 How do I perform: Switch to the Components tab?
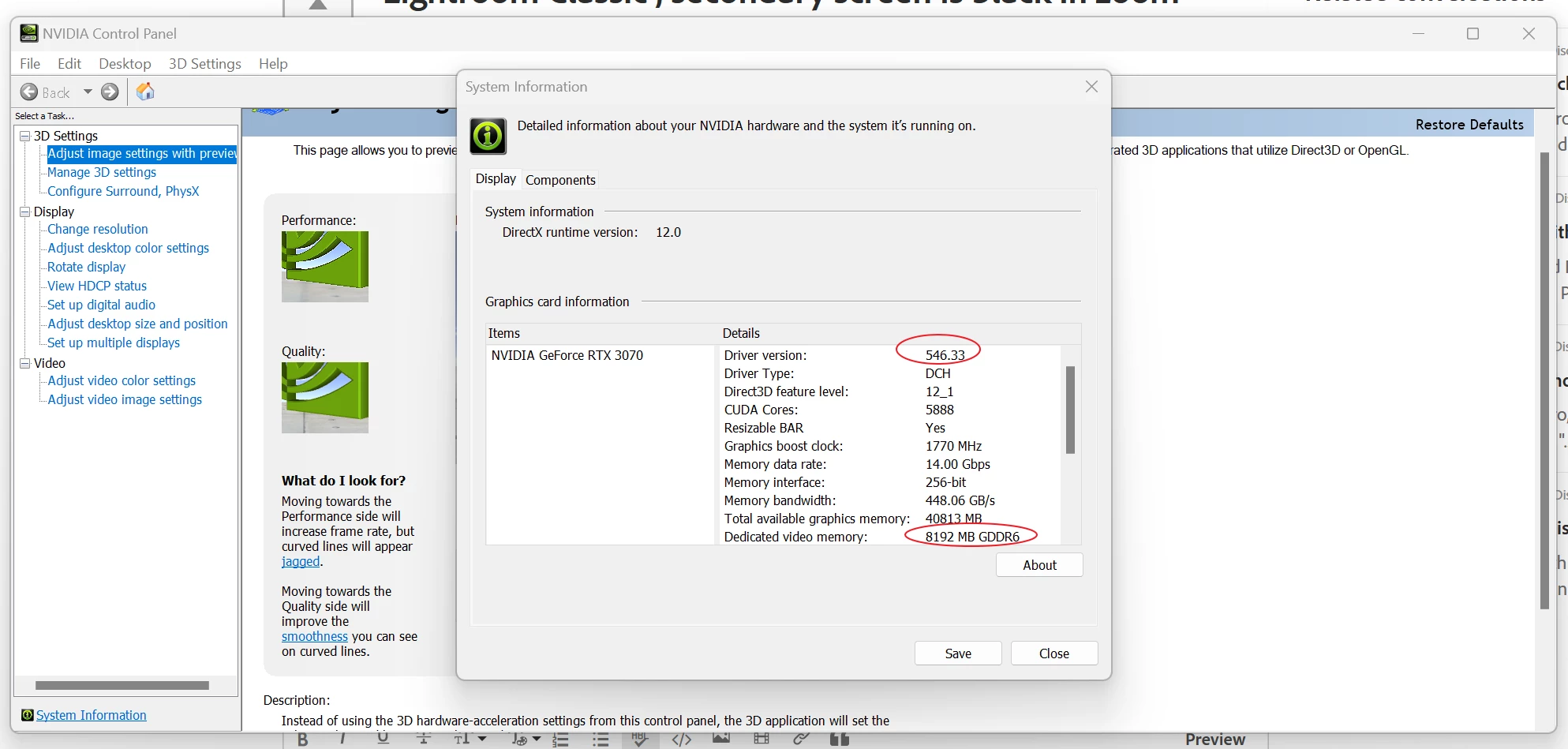coord(560,180)
